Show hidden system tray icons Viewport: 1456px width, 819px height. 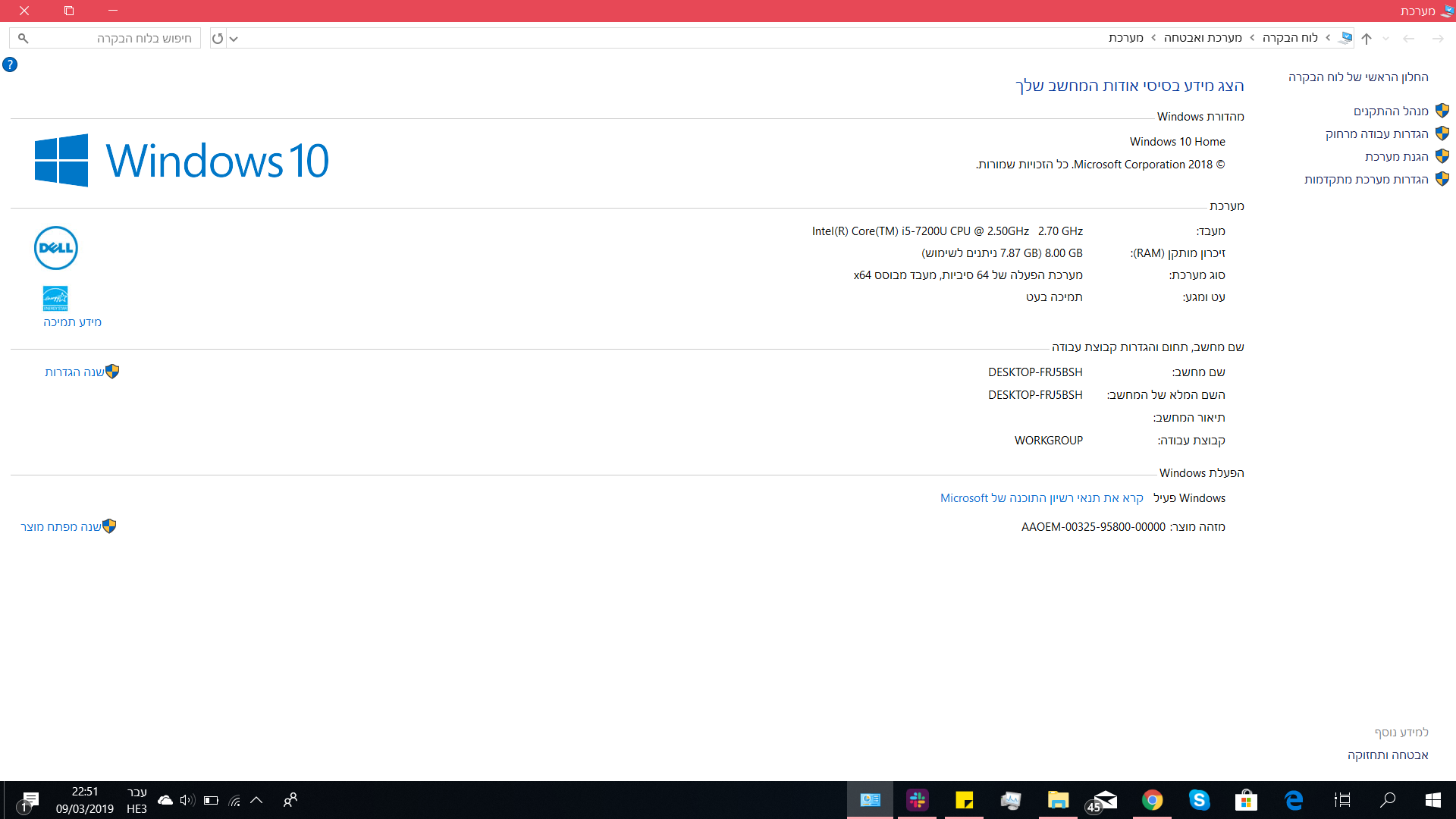[x=256, y=800]
